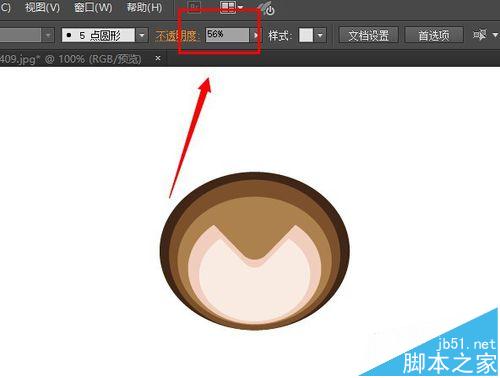Image resolution: width=500 pixels, height=378 pixels.
Task: Expand the brush definition dropdown arrow
Action: coord(142,35)
